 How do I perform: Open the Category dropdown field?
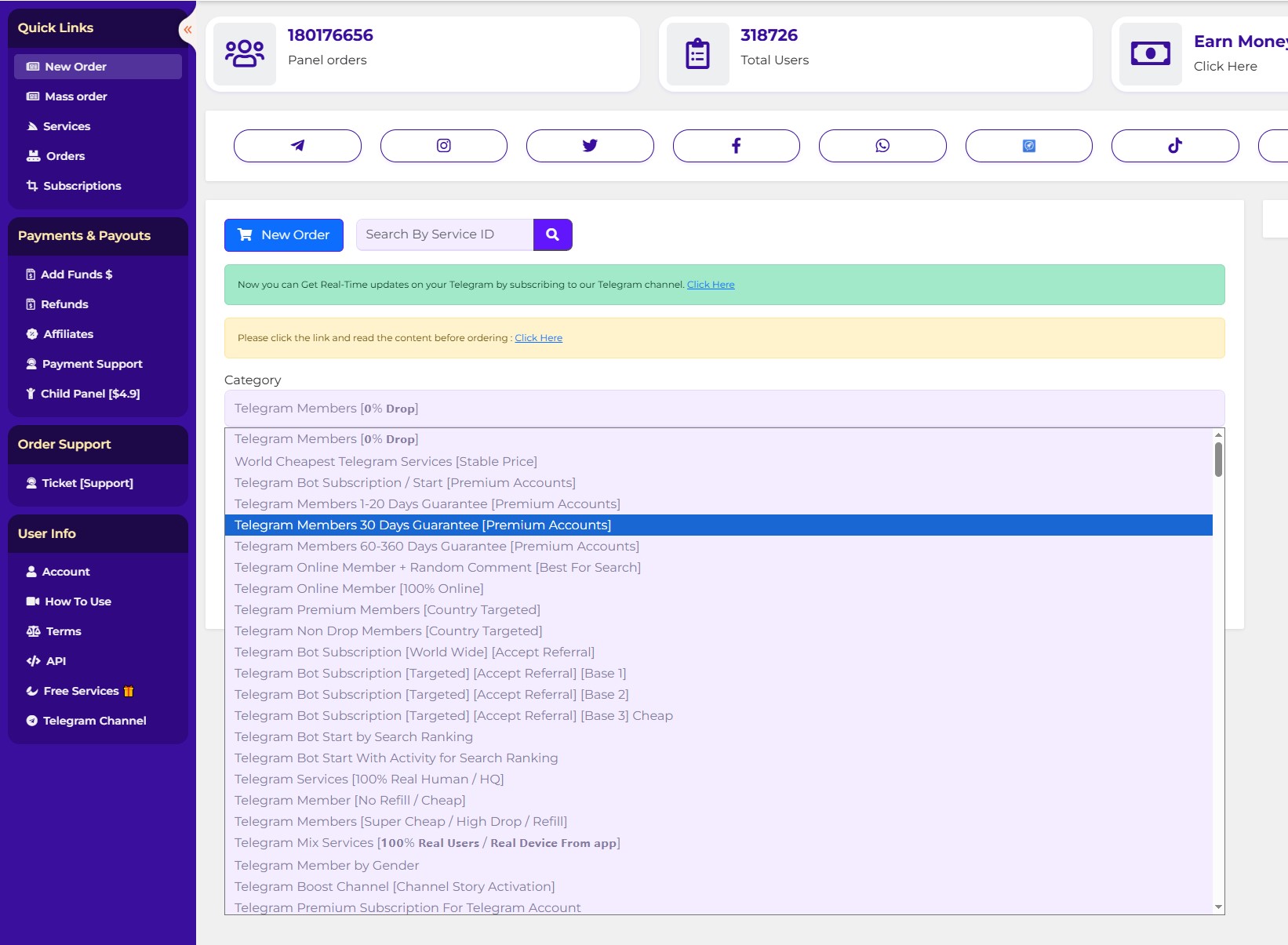(x=723, y=409)
